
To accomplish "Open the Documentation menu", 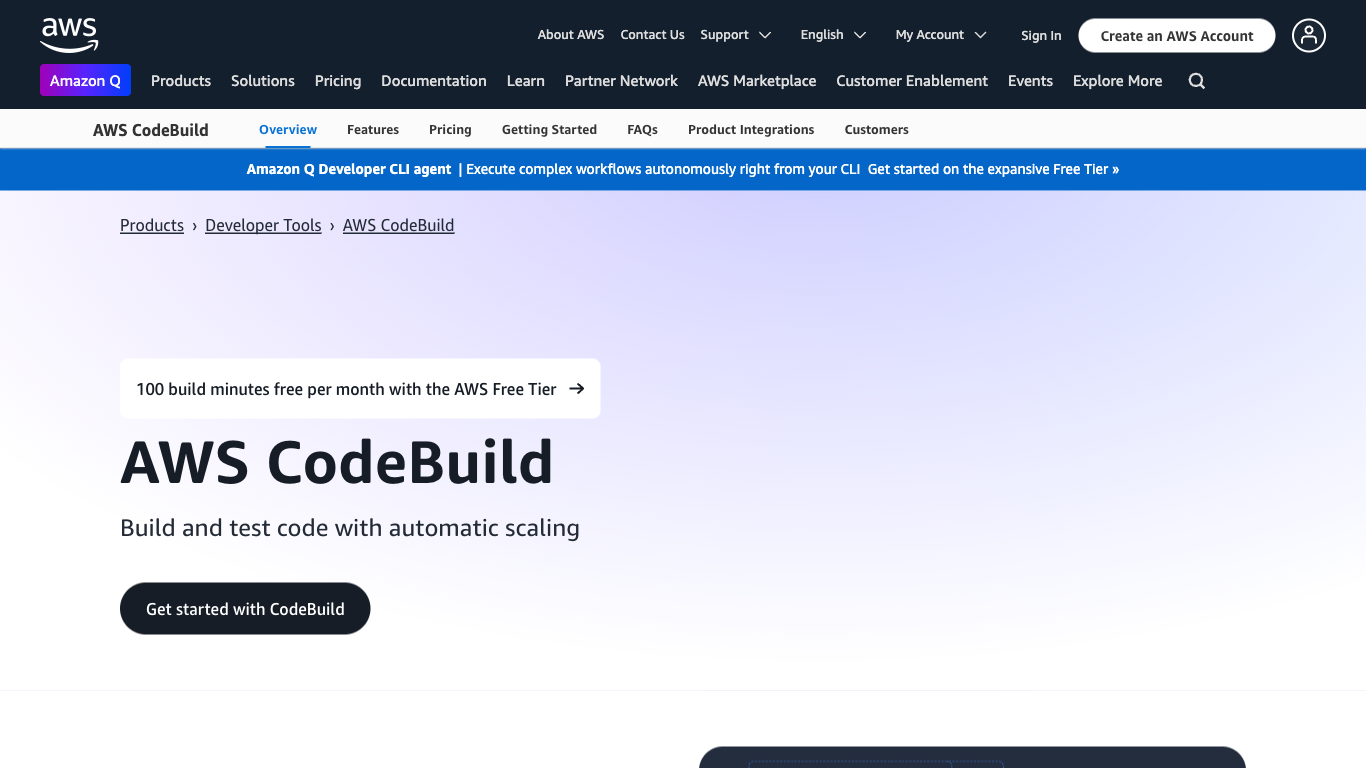I will [x=434, y=81].
